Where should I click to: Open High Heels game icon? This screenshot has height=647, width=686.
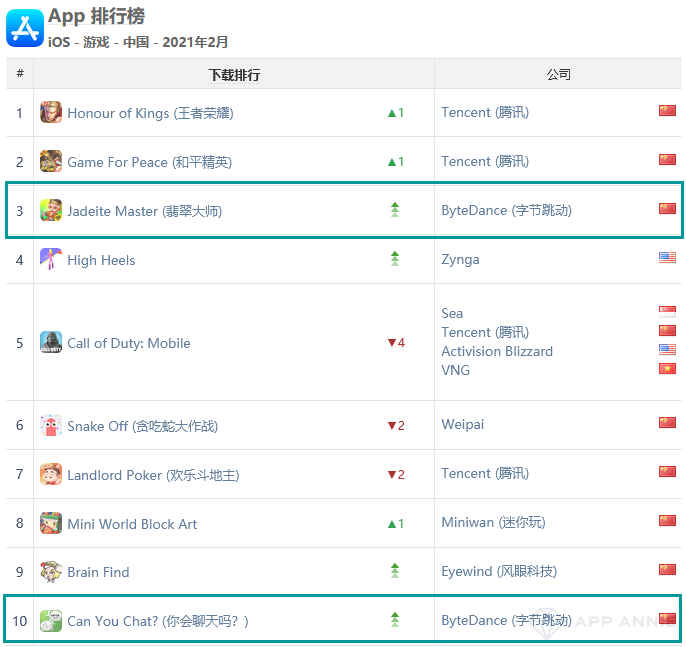click(x=51, y=259)
